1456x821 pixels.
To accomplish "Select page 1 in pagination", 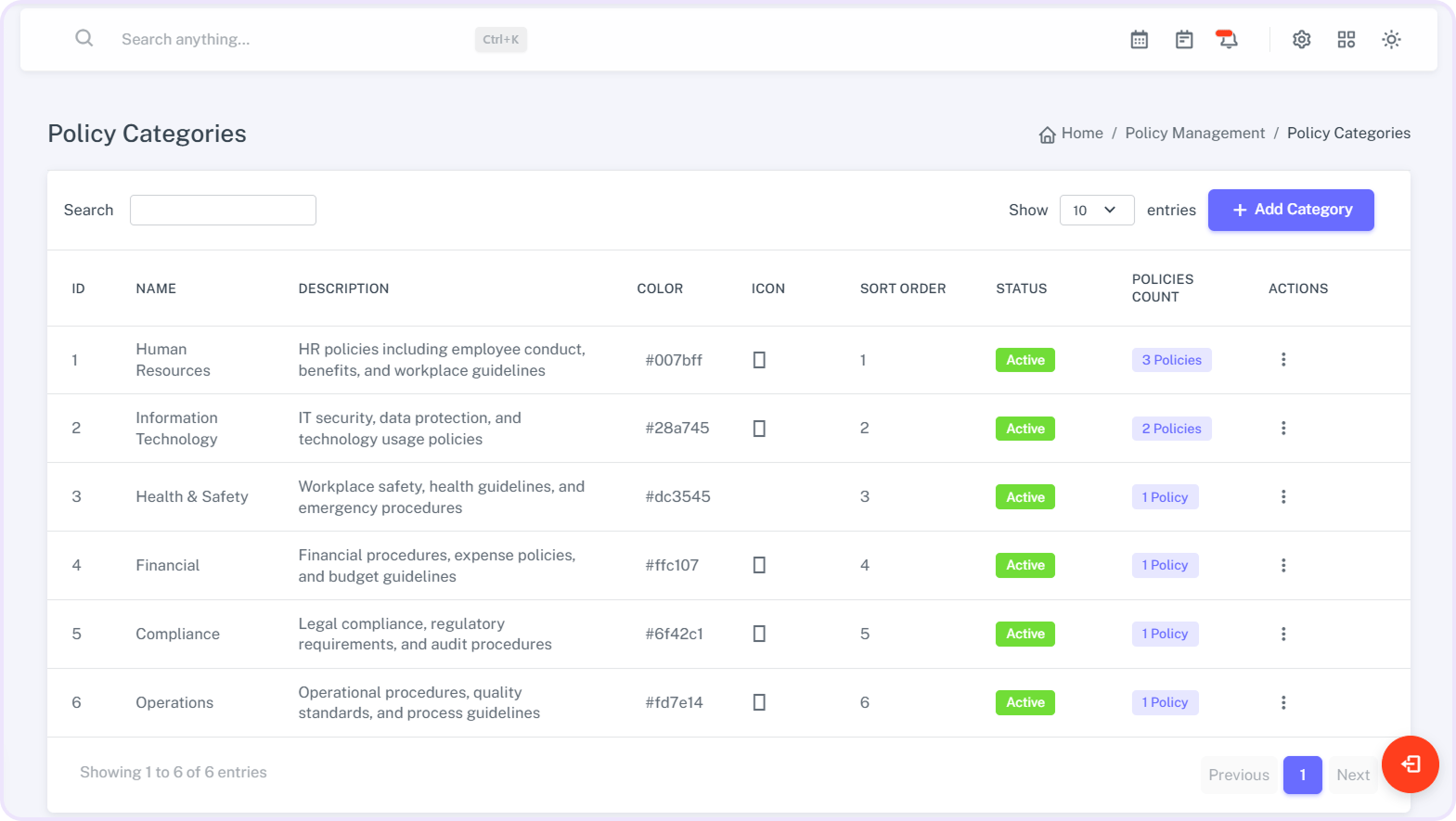I will point(1302,775).
